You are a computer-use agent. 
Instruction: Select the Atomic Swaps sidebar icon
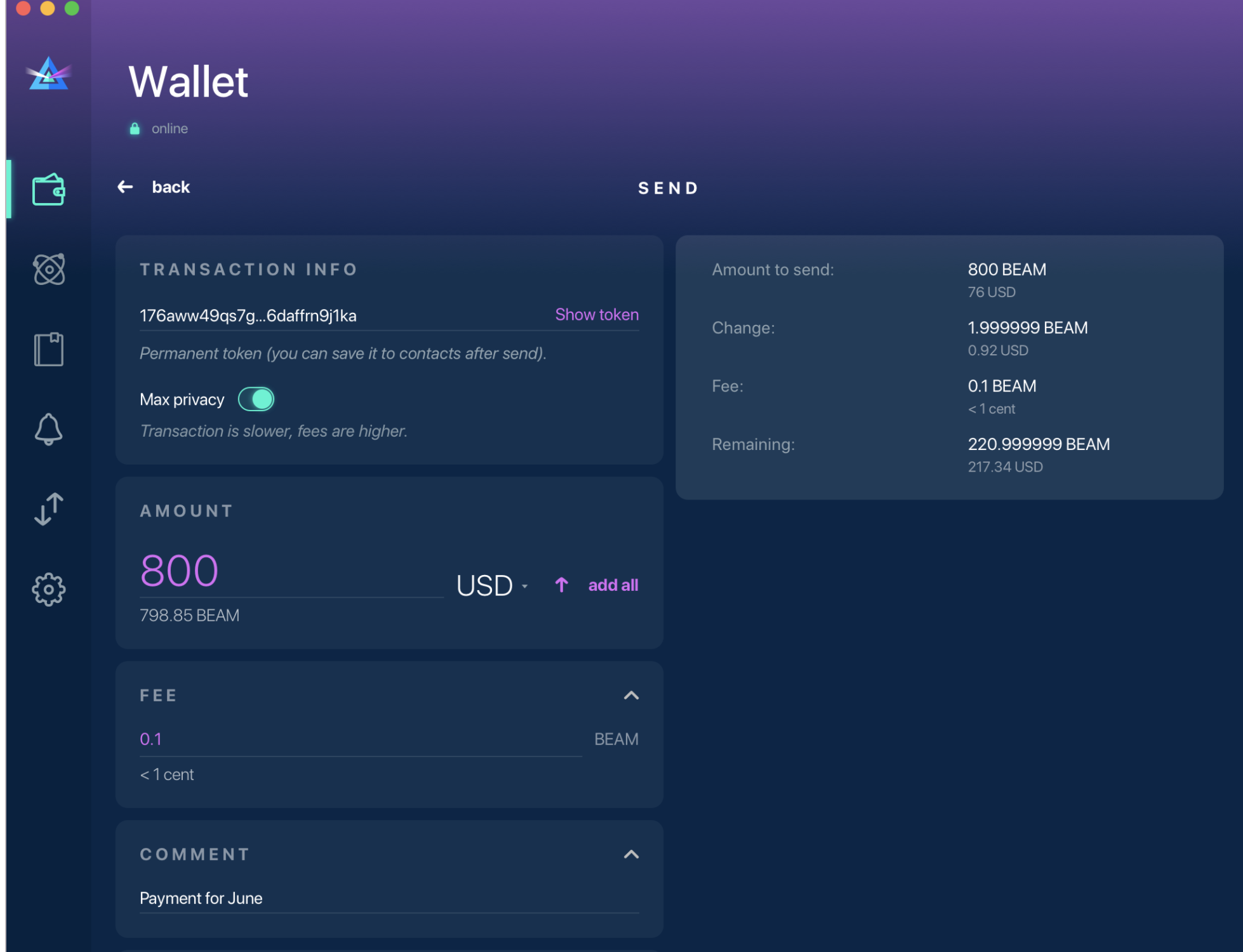[50, 269]
